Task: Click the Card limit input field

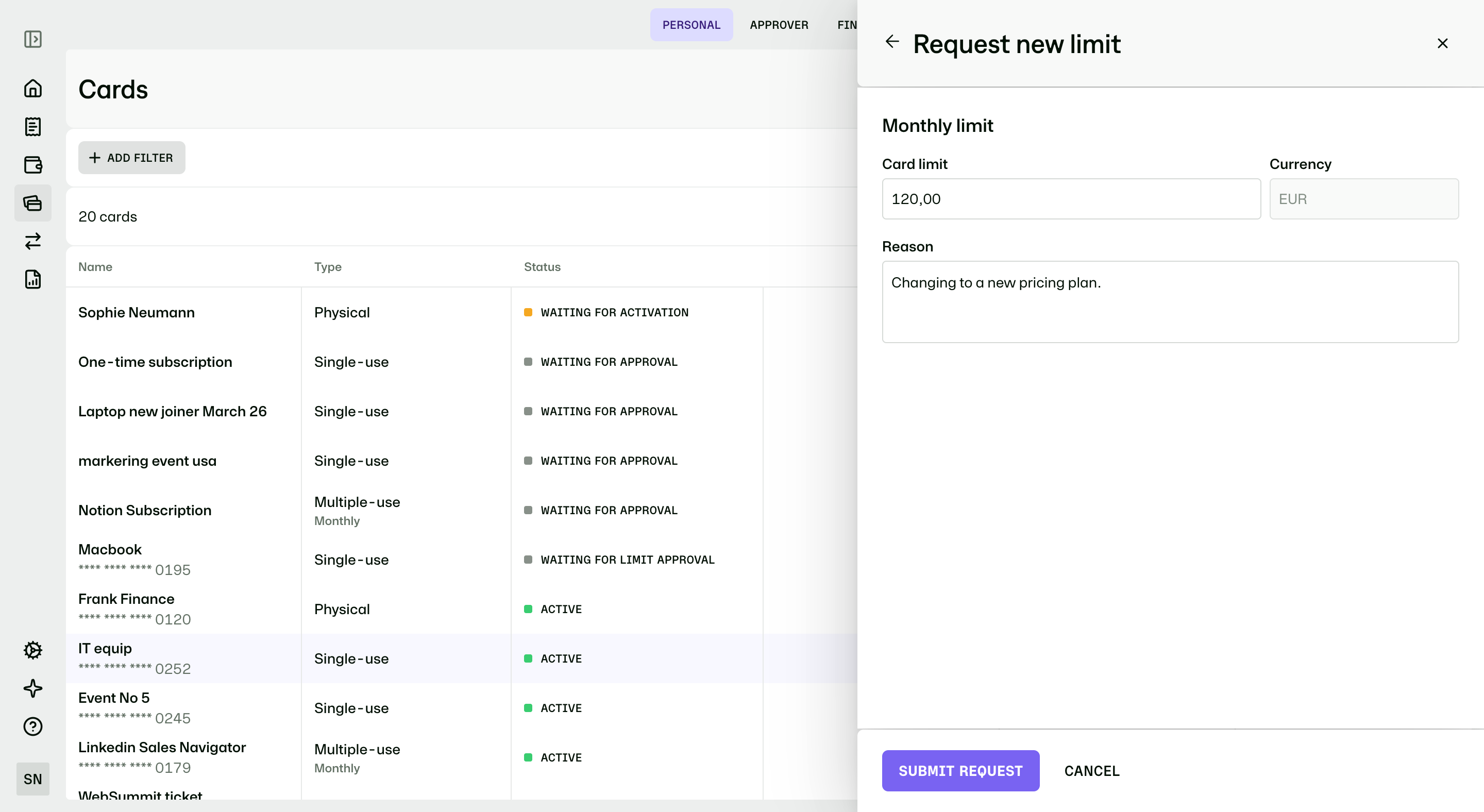Action: click(1071, 199)
